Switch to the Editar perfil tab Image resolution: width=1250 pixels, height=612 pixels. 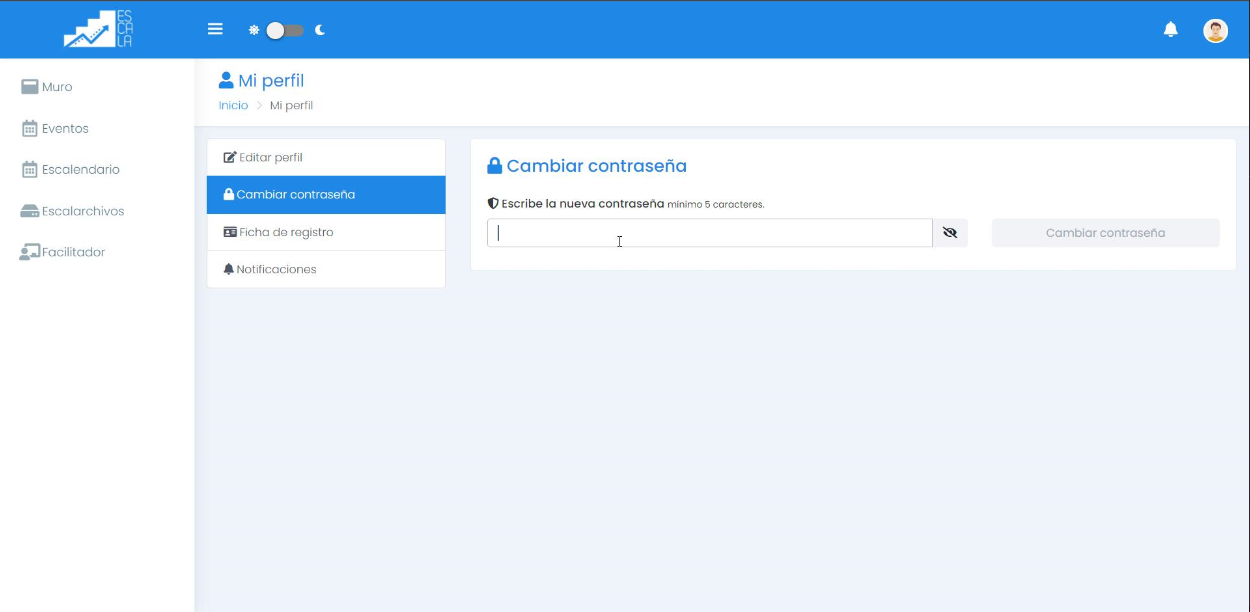[x=272, y=157]
